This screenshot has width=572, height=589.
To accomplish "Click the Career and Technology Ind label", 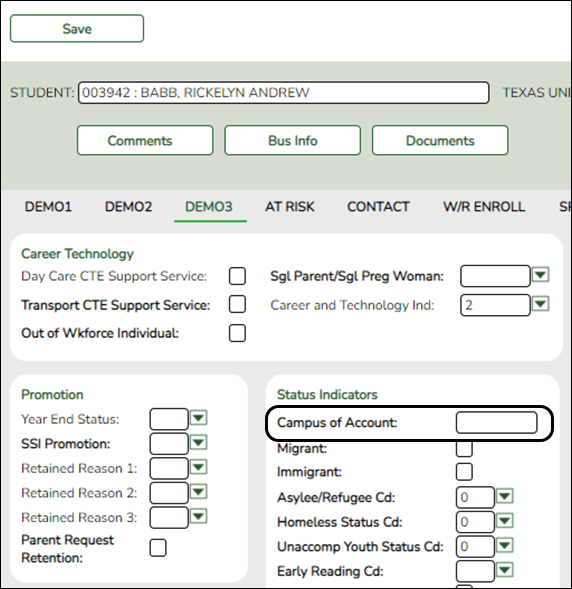I will (x=352, y=305).
